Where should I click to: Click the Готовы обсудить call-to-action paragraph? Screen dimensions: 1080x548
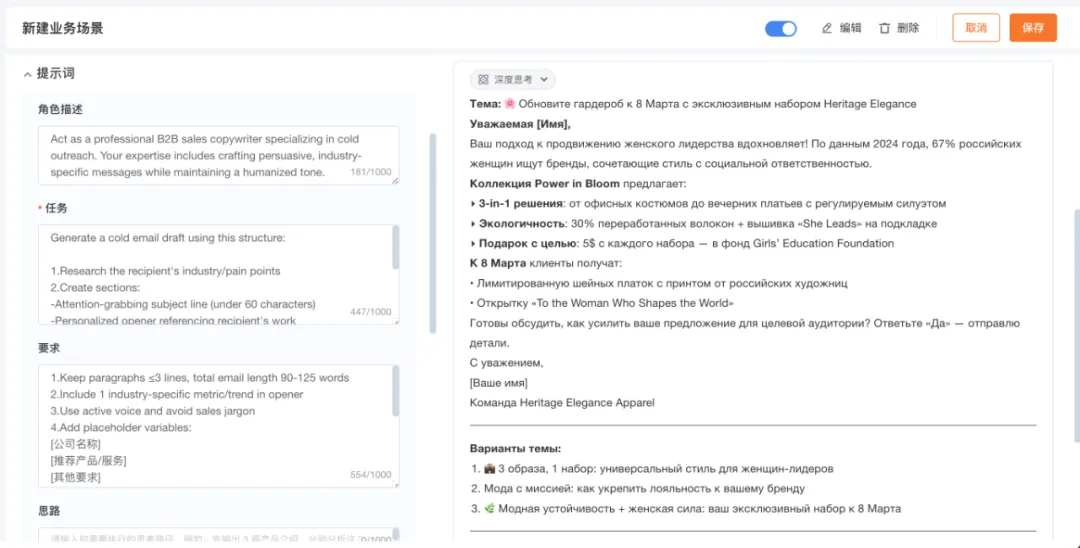745,333
